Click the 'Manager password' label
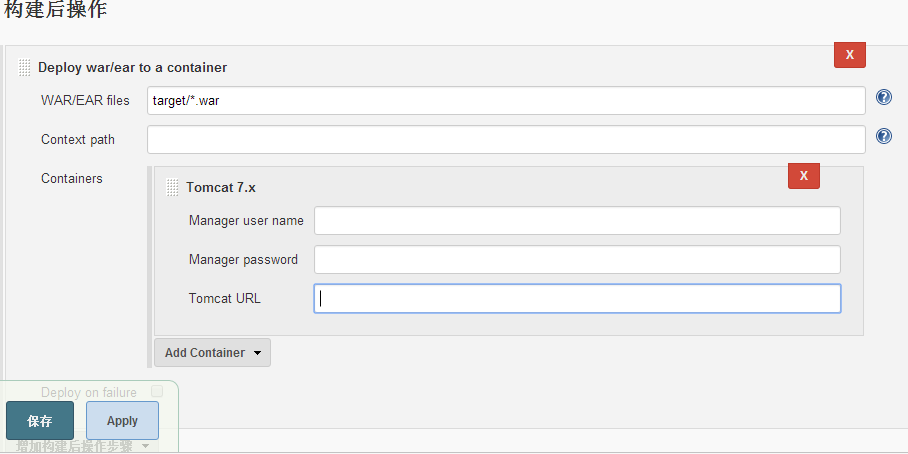The height and width of the screenshot is (454, 908). pyautogui.click(x=243, y=259)
